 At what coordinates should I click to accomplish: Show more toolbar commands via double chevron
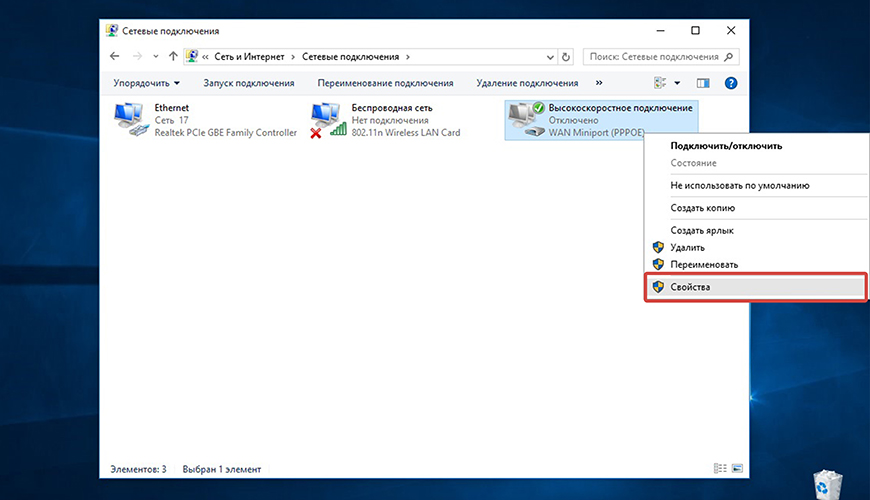pyautogui.click(x=599, y=83)
